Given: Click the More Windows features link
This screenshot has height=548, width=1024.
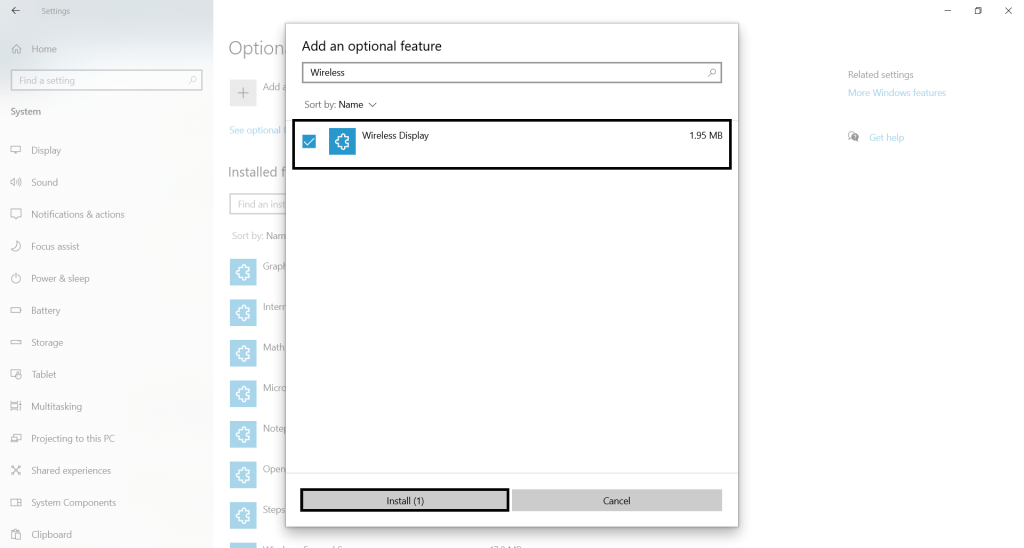Looking at the screenshot, I should coord(896,93).
